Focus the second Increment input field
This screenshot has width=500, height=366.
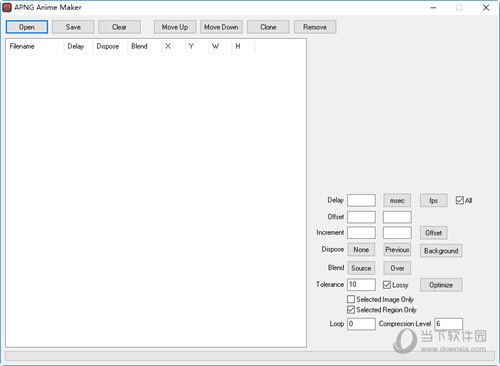[x=397, y=233]
